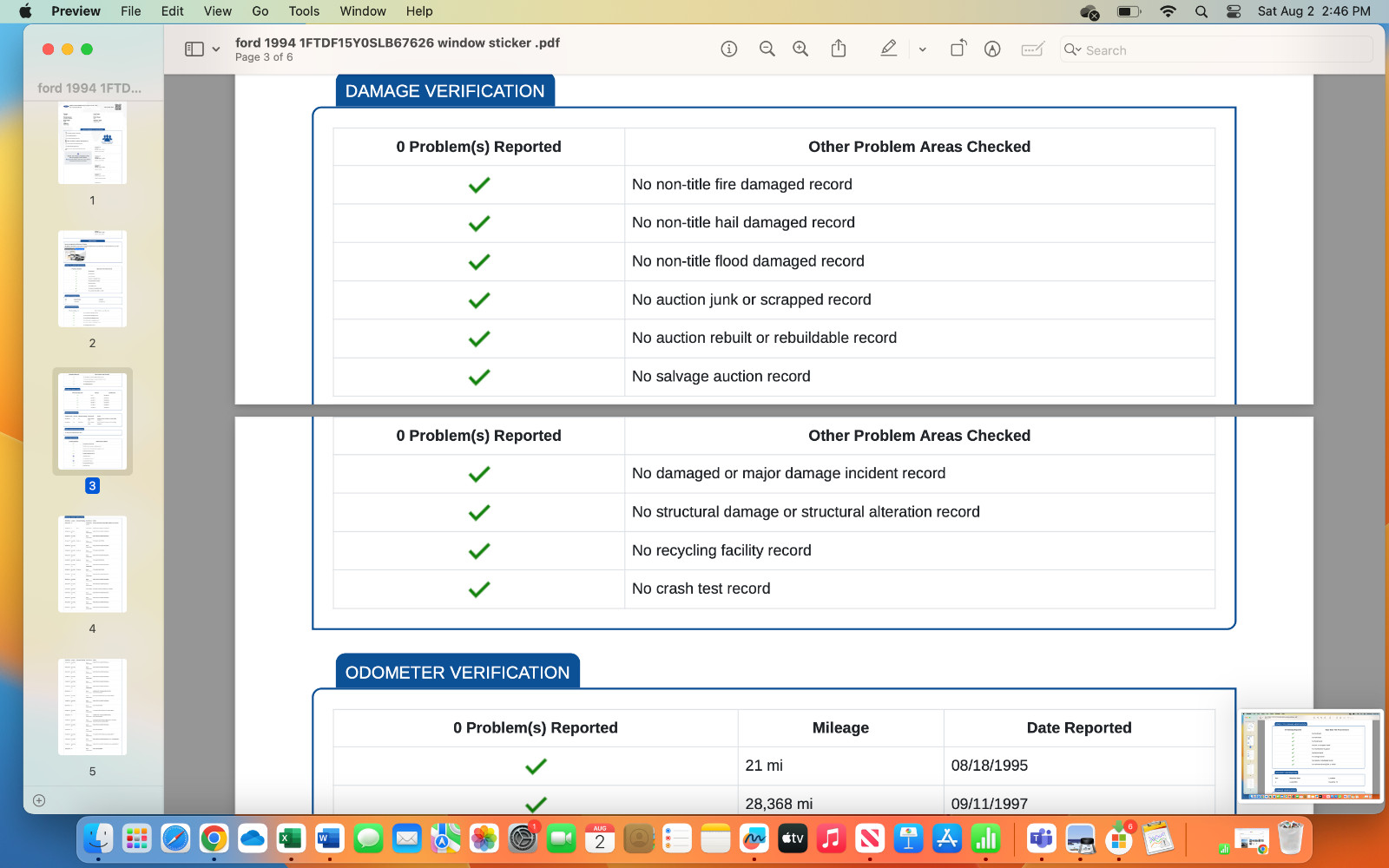Screen dimensions: 1389x868
Task: Add a page with the sidebar plus button
Action: point(39,800)
